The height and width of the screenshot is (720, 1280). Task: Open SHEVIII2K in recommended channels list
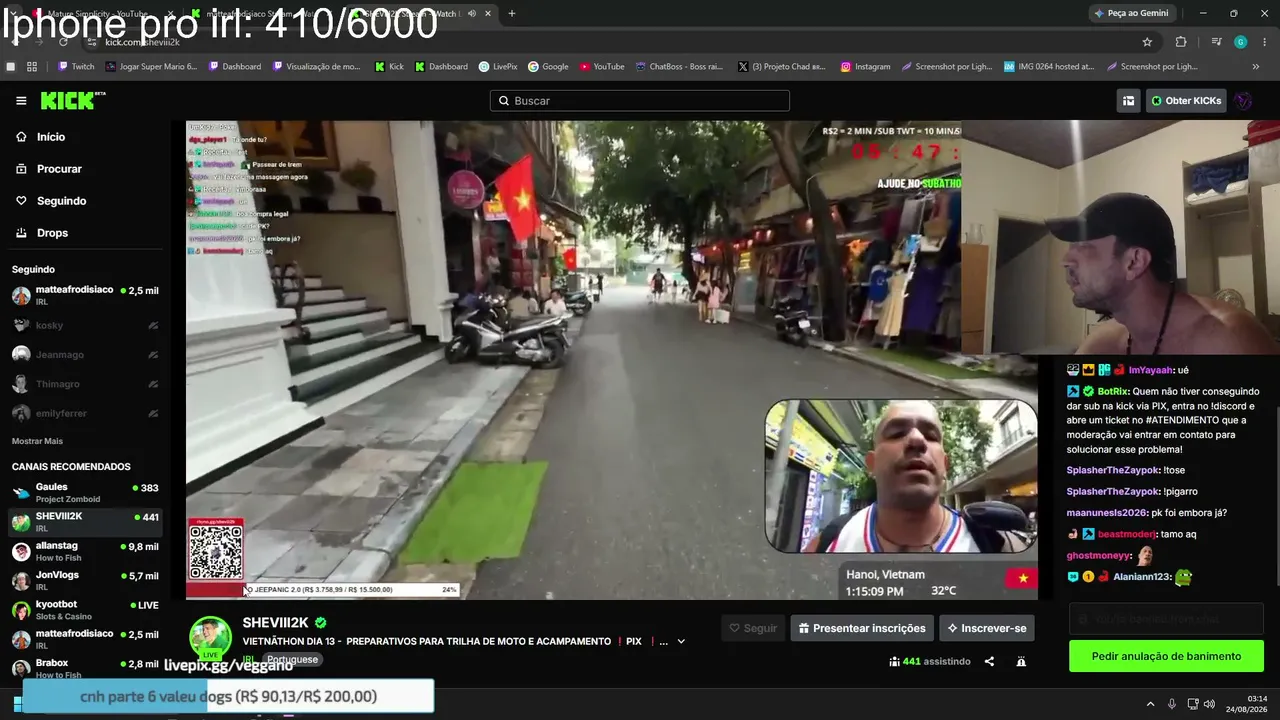pyautogui.click(x=85, y=522)
